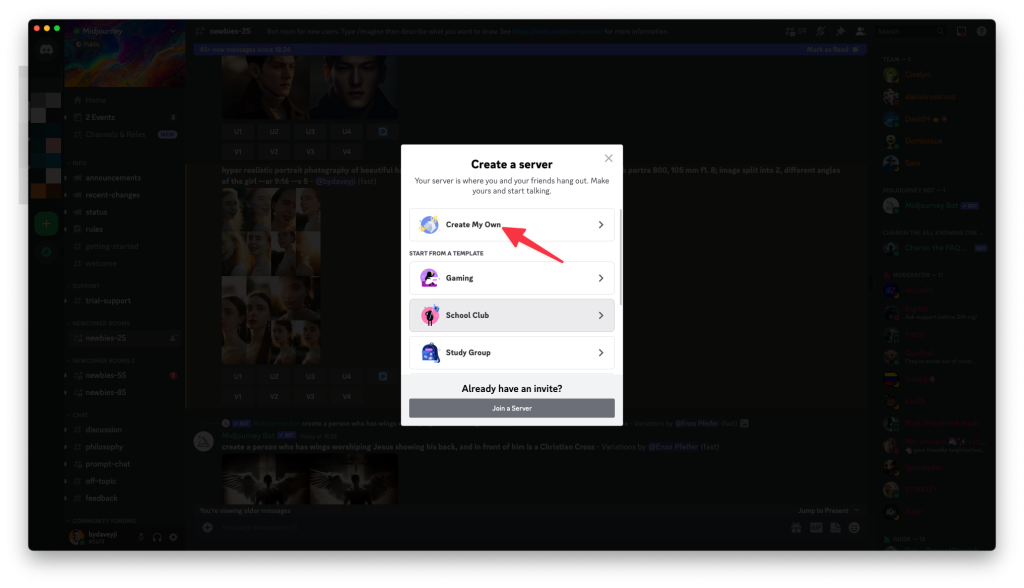
Task: Open the Home item in channel list
Action: (x=124, y=100)
